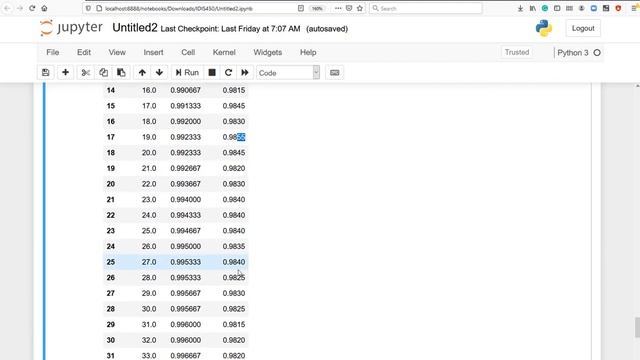Click the red shield extension icon

tap(618, 8)
